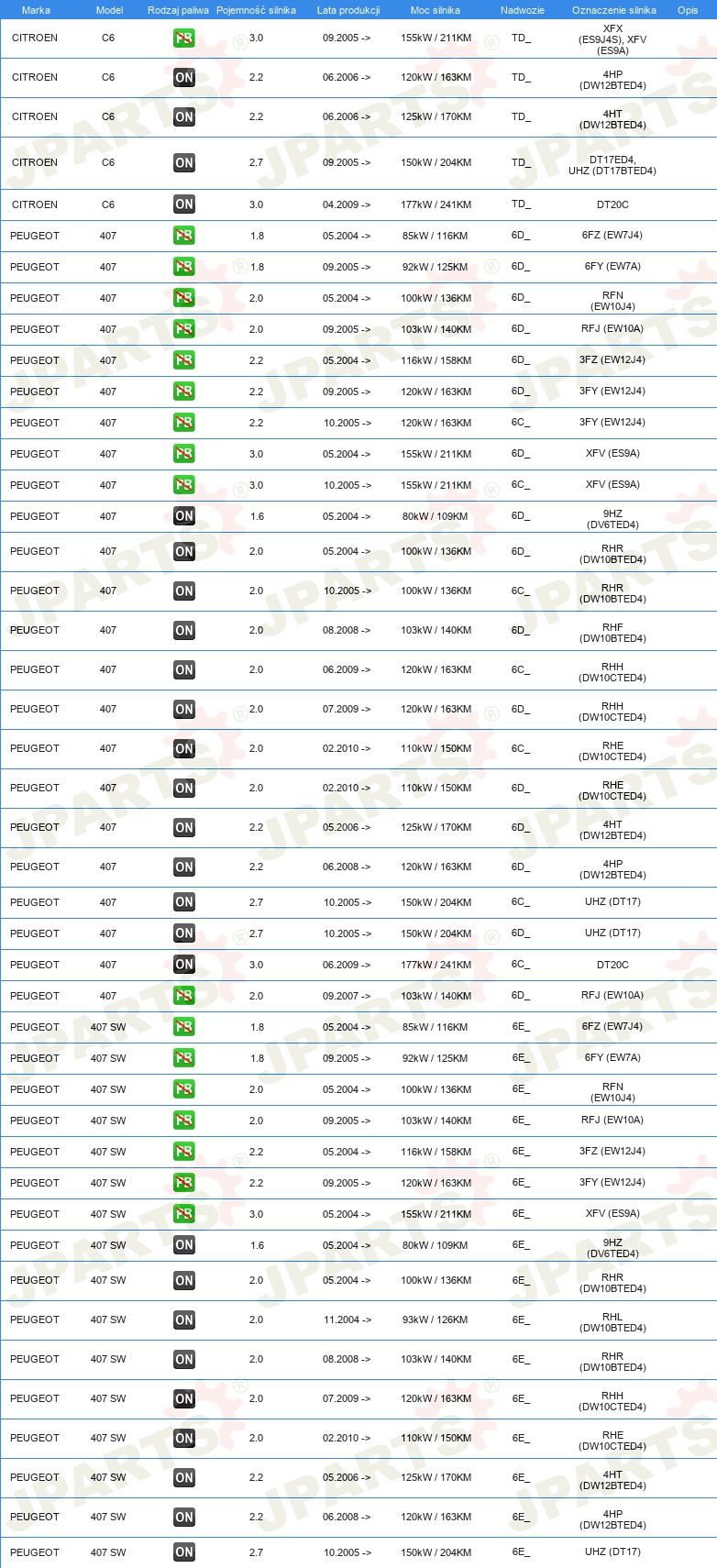Click the ON icon in Peugeot 407 SW RHL row
This screenshot has width=717, height=1568.
(x=184, y=1320)
